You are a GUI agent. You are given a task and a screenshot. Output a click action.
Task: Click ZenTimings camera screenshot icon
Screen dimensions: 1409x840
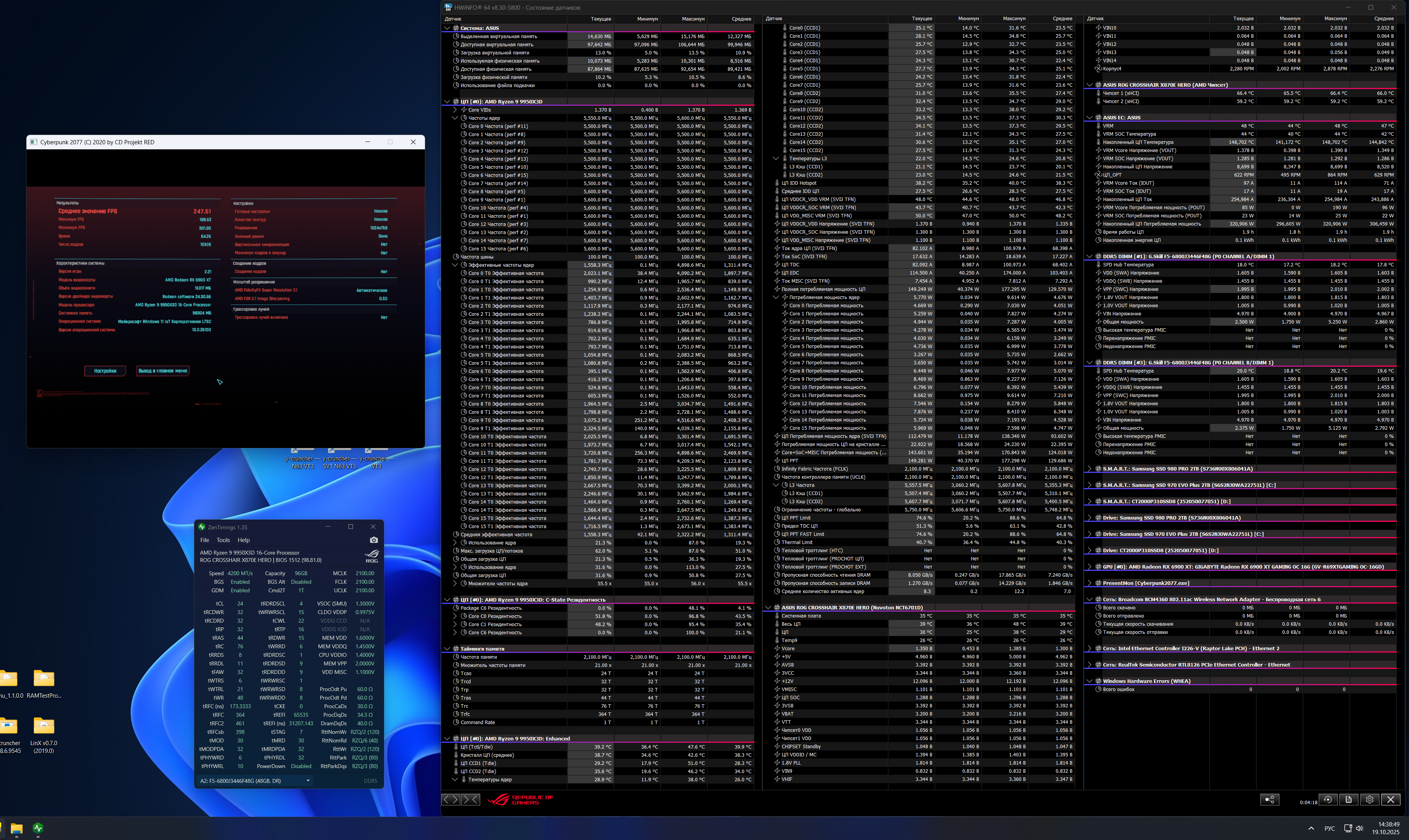click(373, 540)
